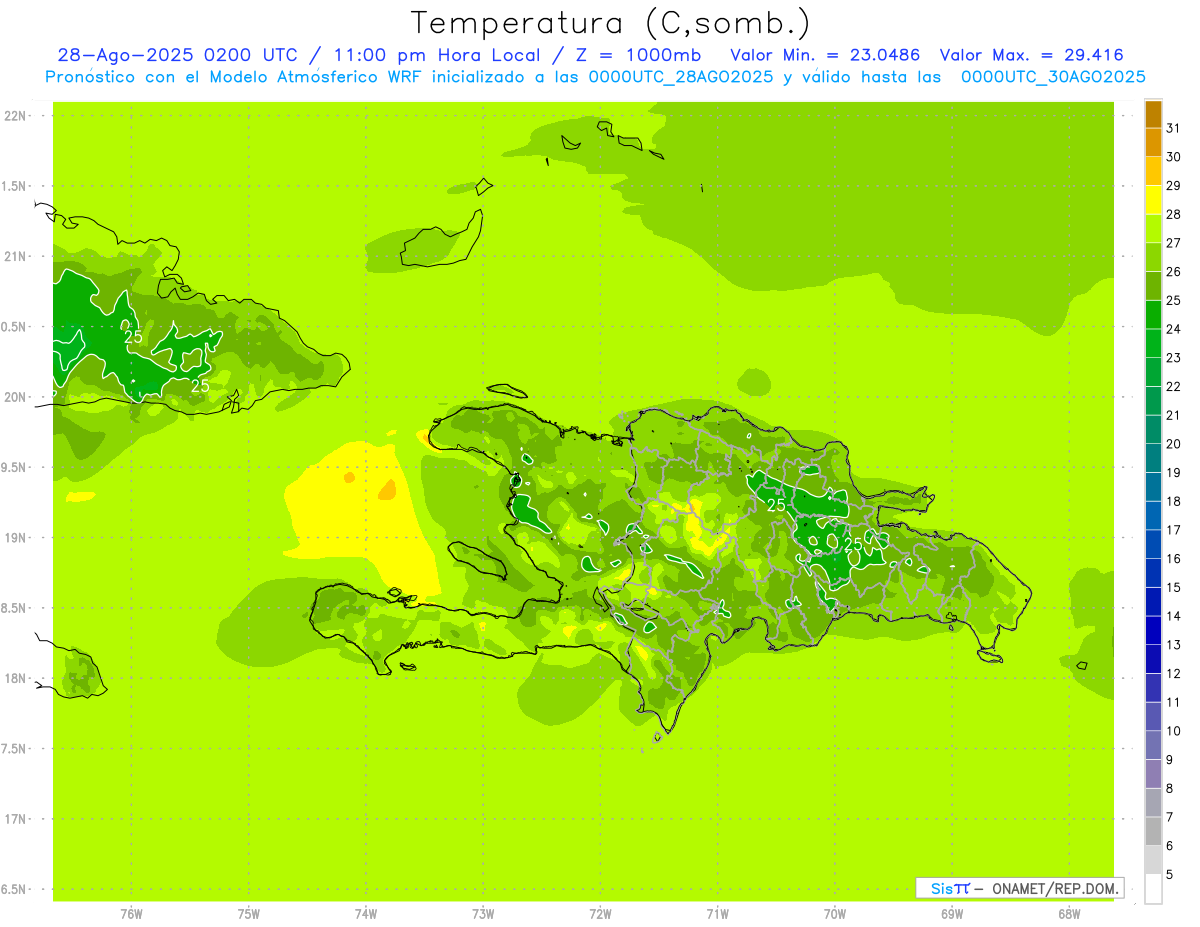Pick the top dark-orange segment above 31
1200x927 pixels.
[x=1153, y=114]
